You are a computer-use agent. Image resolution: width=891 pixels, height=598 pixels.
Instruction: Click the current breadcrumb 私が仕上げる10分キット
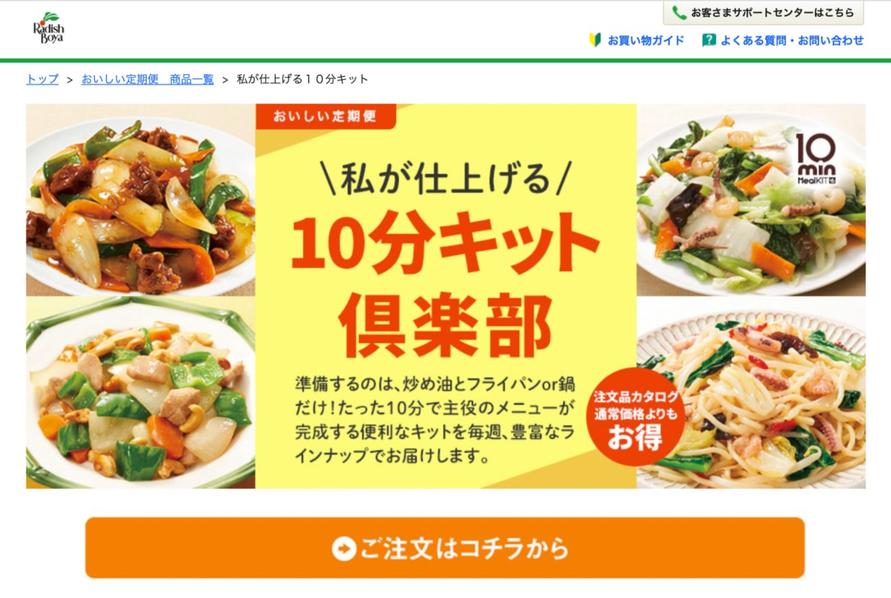[x=302, y=79]
